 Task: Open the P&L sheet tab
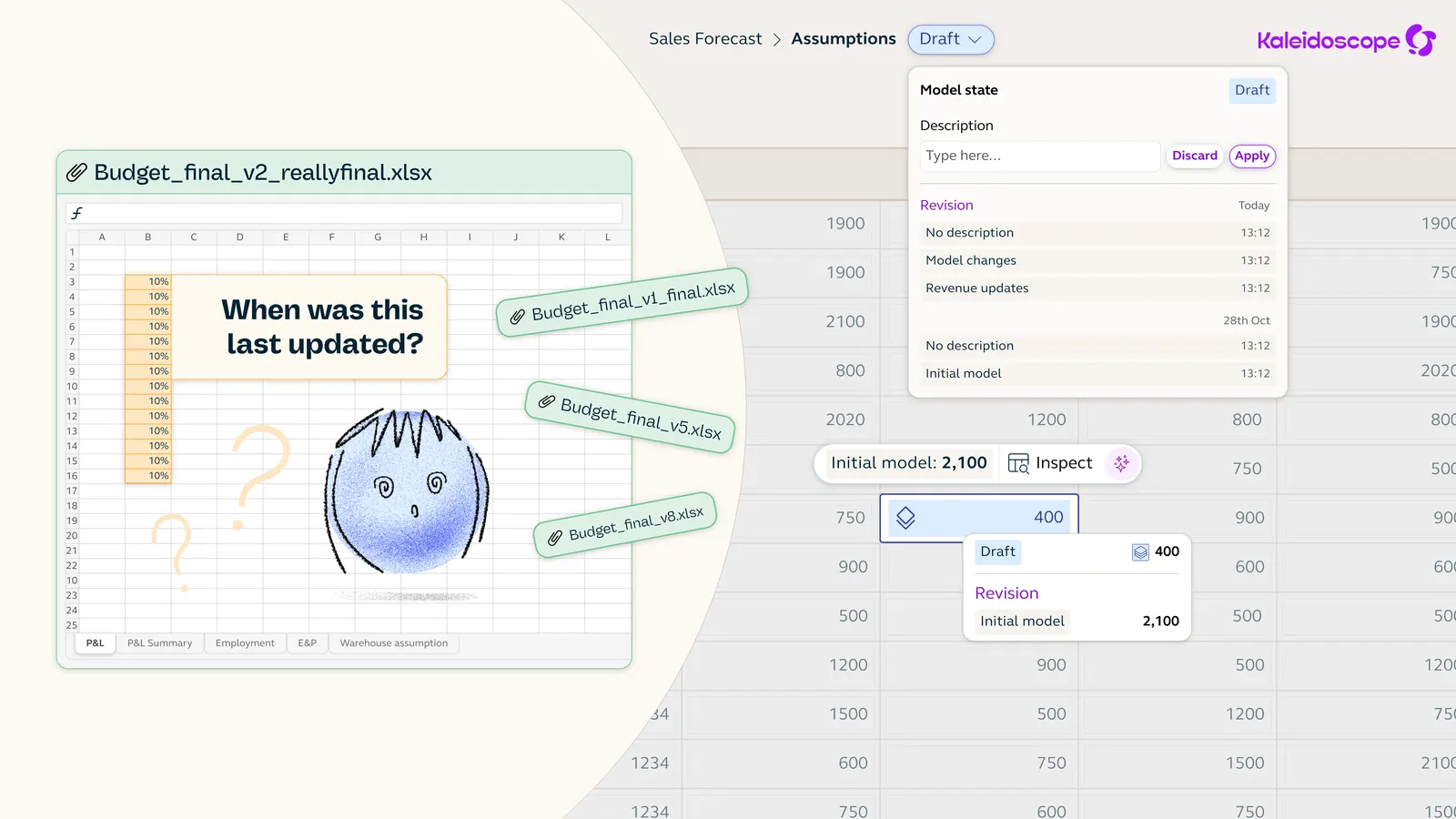pyautogui.click(x=96, y=643)
